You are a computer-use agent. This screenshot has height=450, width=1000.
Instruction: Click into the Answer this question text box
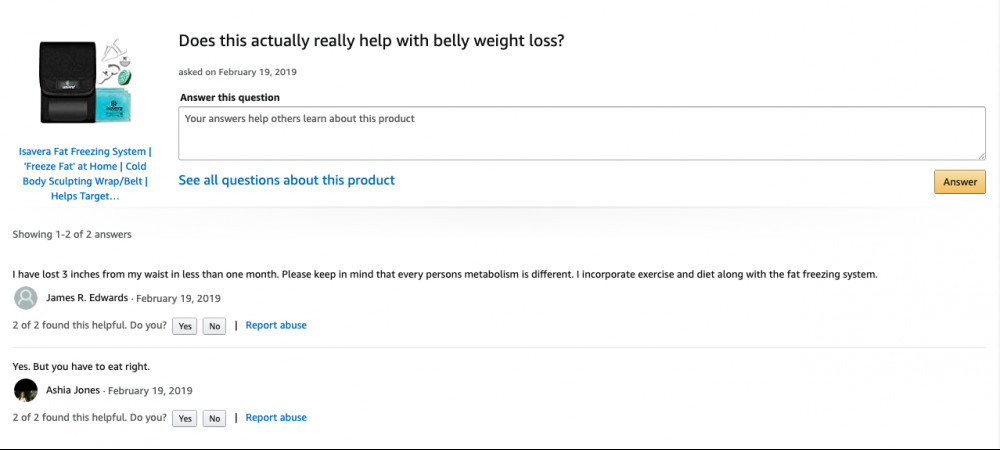tap(582, 133)
